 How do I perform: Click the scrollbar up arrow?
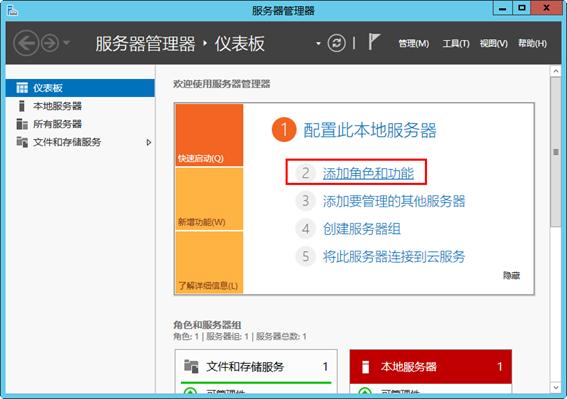556,71
